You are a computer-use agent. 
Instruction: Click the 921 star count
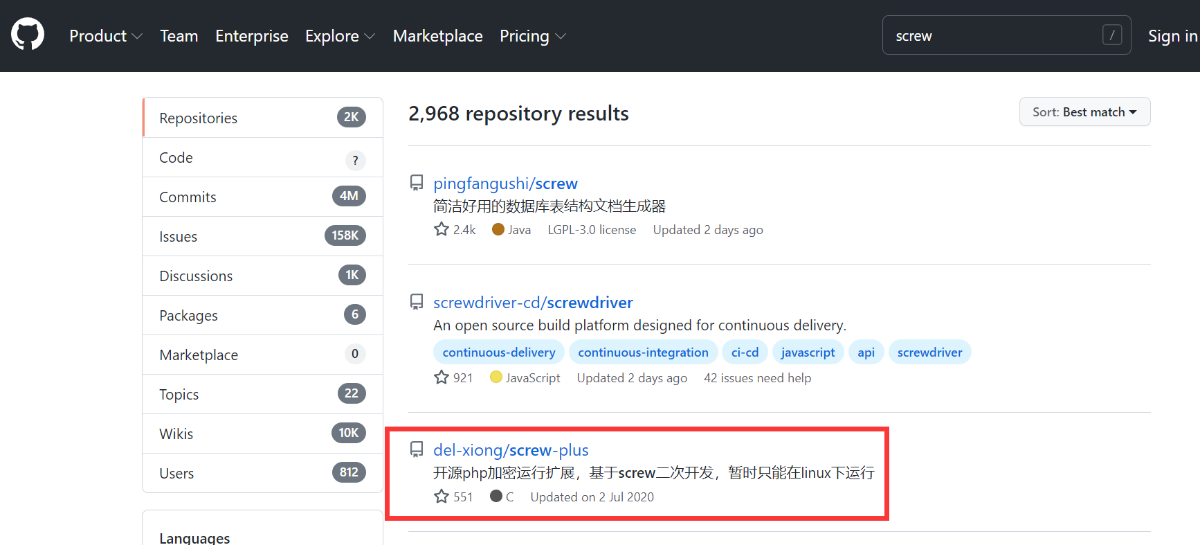(x=453, y=377)
